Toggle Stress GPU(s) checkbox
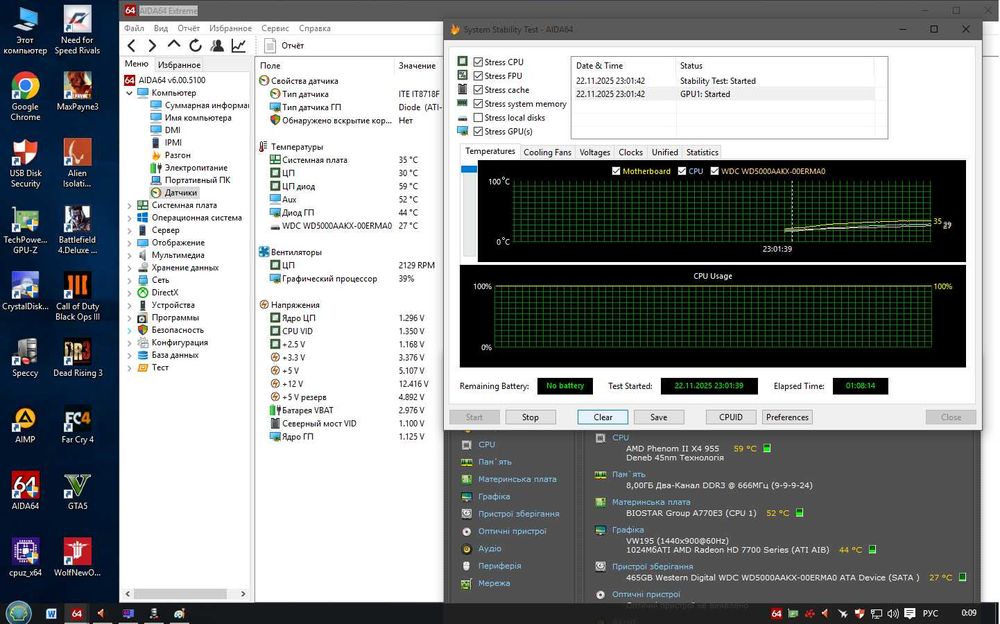This screenshot has width=1000, height=624. pyautogui.click(x=478, y=131)
